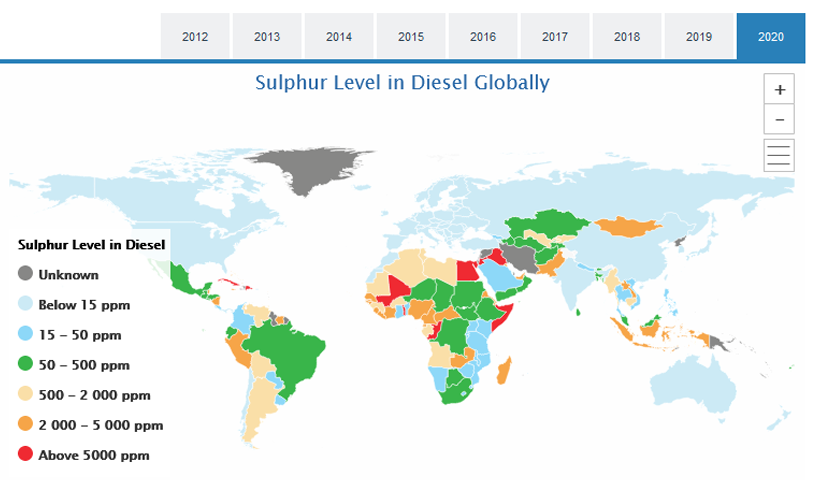The width and height of the screenshot is (820, 480).
Task: Switch to the 2016 tab
Action: (x=483, y=36)
